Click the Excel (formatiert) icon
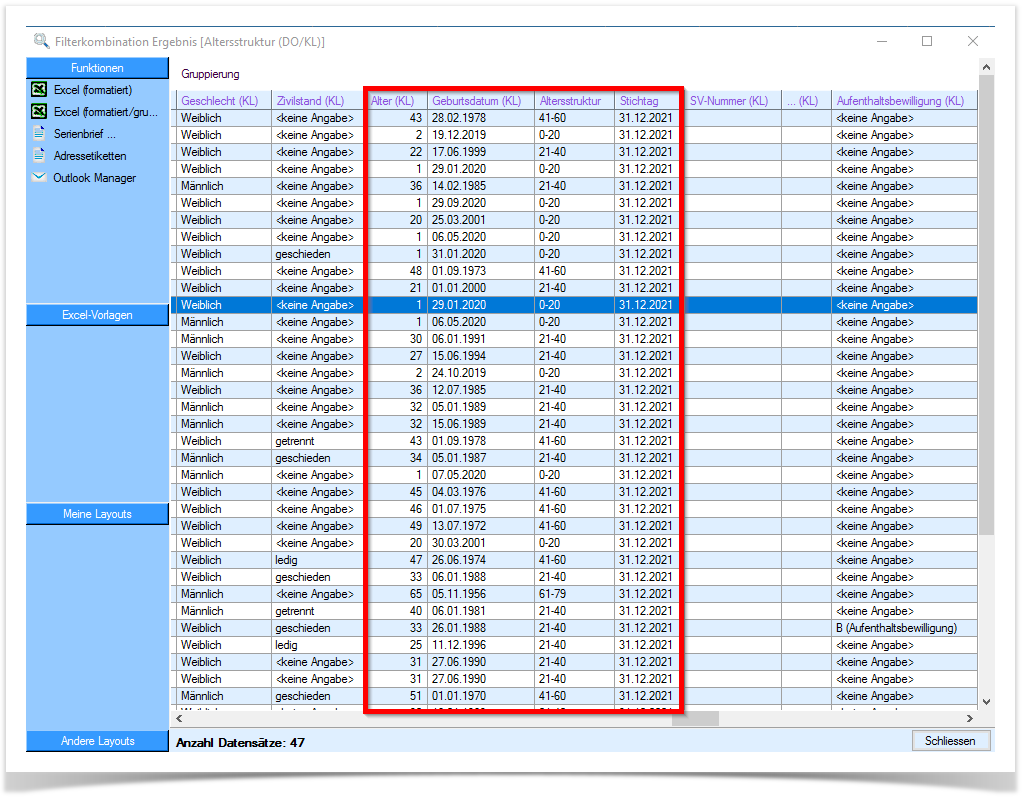This screenshot has width=1029, height=801. point(39,89)
